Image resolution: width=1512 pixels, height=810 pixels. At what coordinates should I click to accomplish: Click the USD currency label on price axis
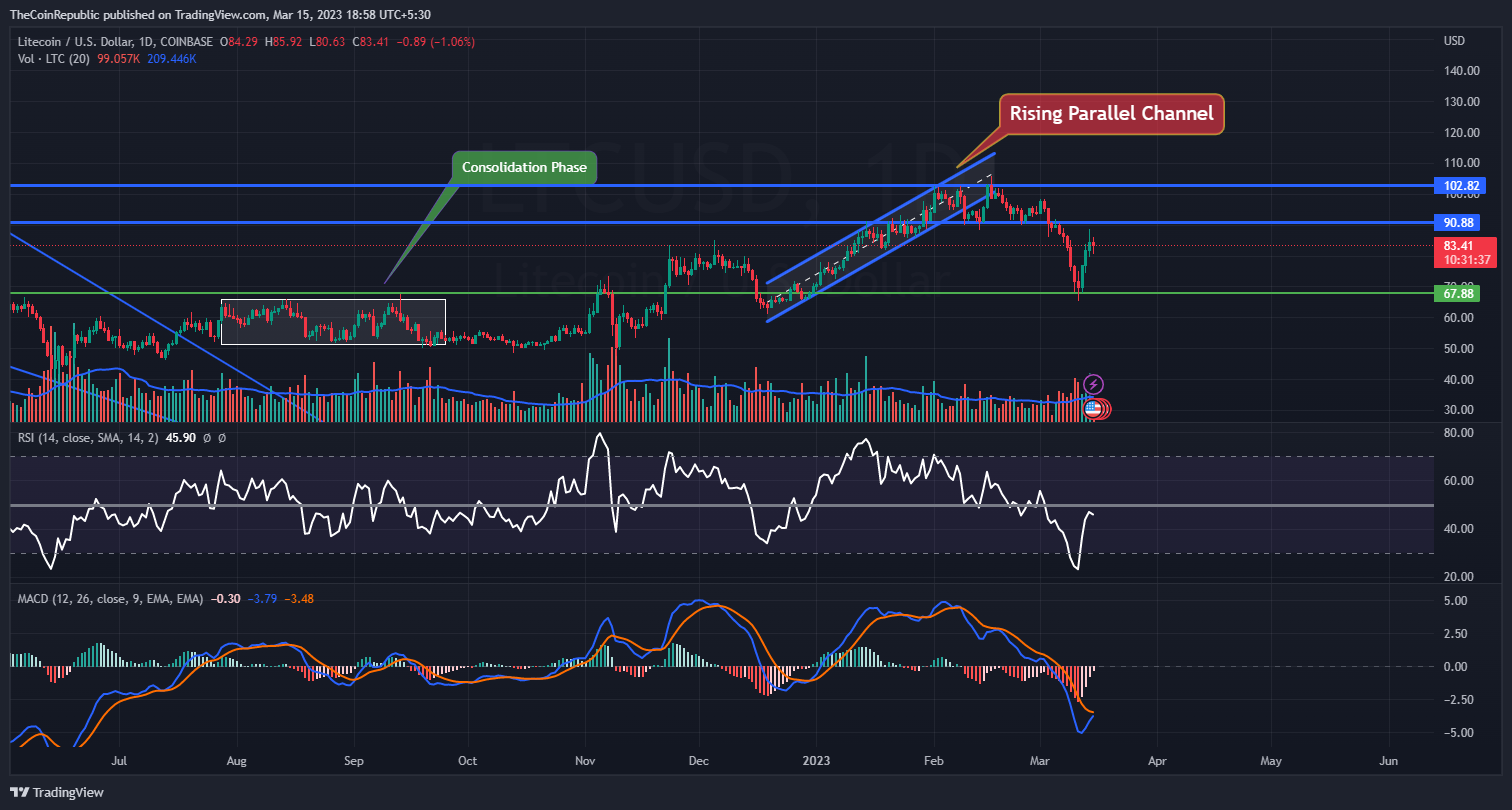[x=1457, y=41]
